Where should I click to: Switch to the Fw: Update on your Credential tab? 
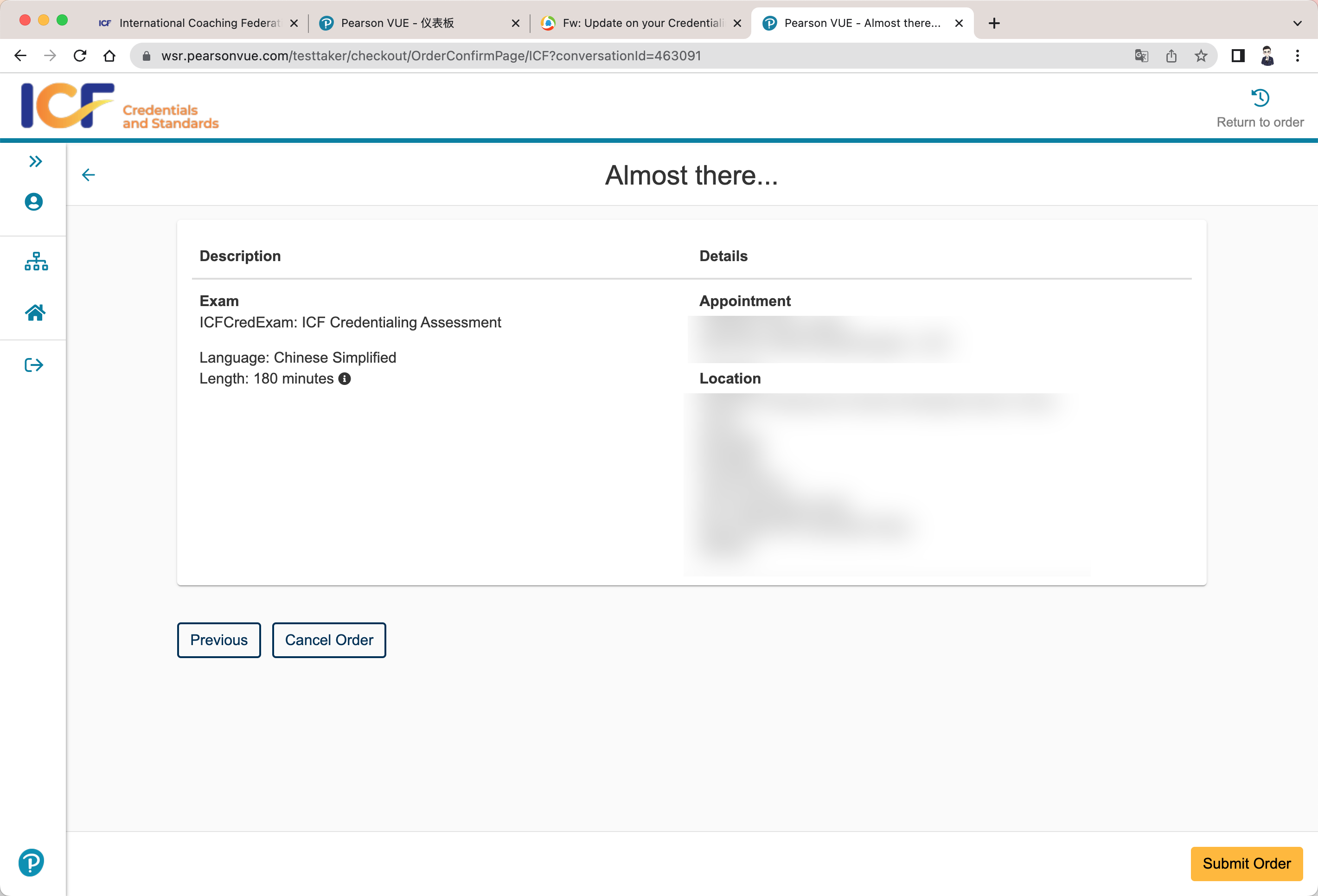tap(641, 23)
